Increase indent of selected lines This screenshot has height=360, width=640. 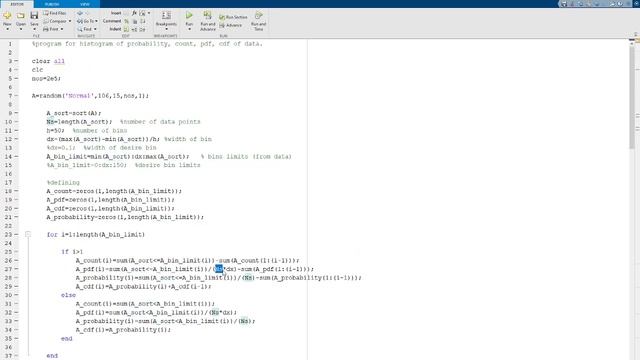[135, 29]
